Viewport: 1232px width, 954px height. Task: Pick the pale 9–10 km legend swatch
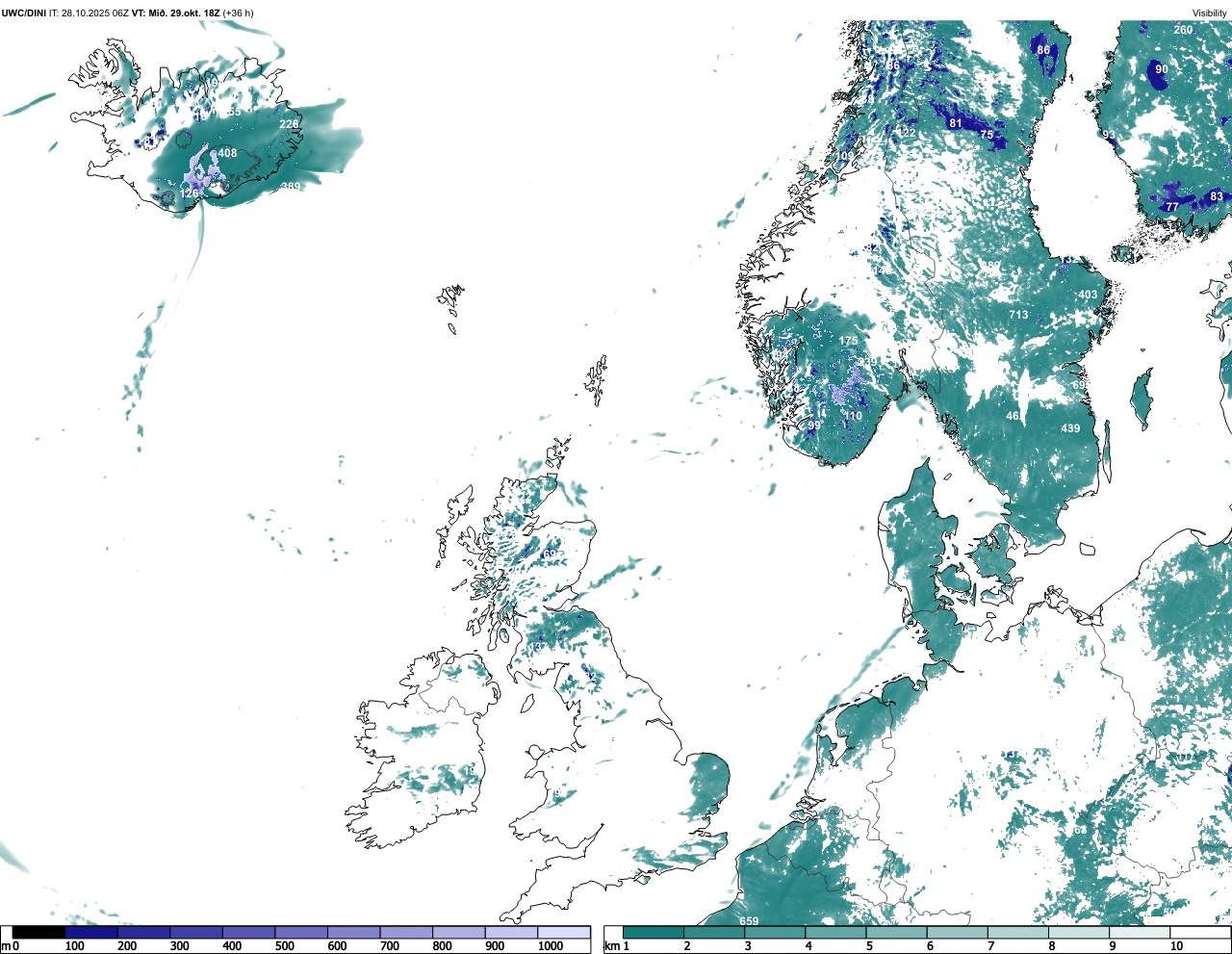click(1140, 933)
